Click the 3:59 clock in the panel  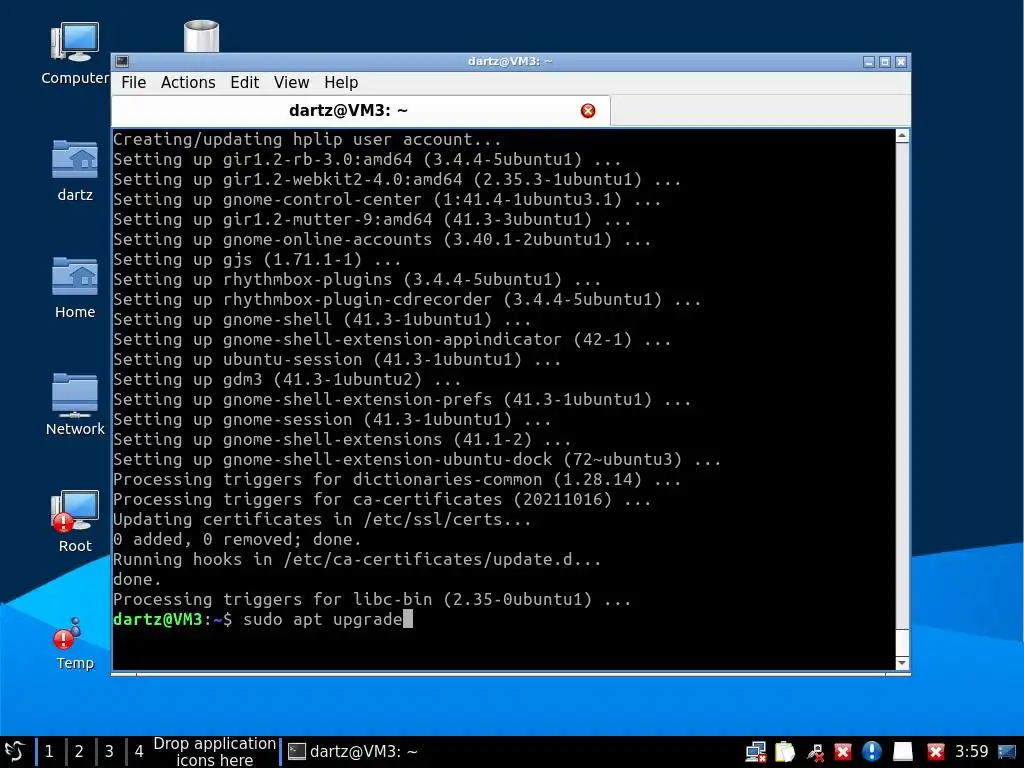click(x=971, y=752)
